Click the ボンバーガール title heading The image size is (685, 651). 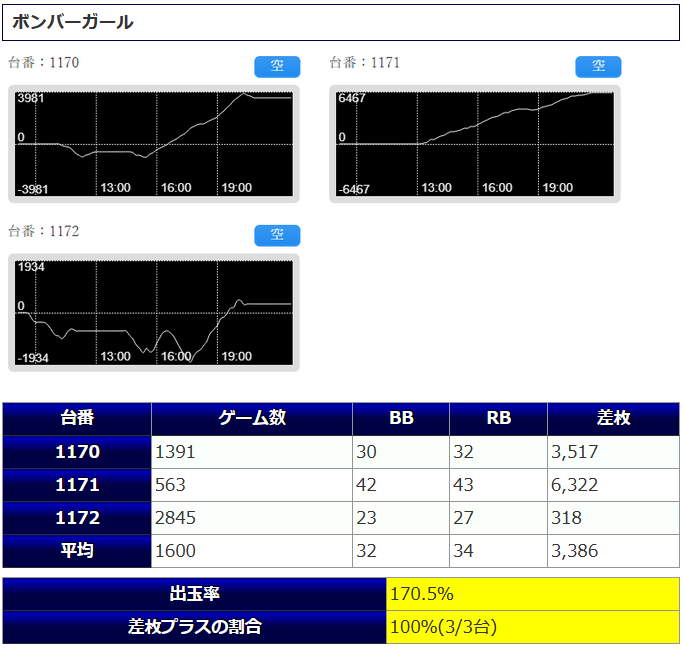tap(72, 22)
